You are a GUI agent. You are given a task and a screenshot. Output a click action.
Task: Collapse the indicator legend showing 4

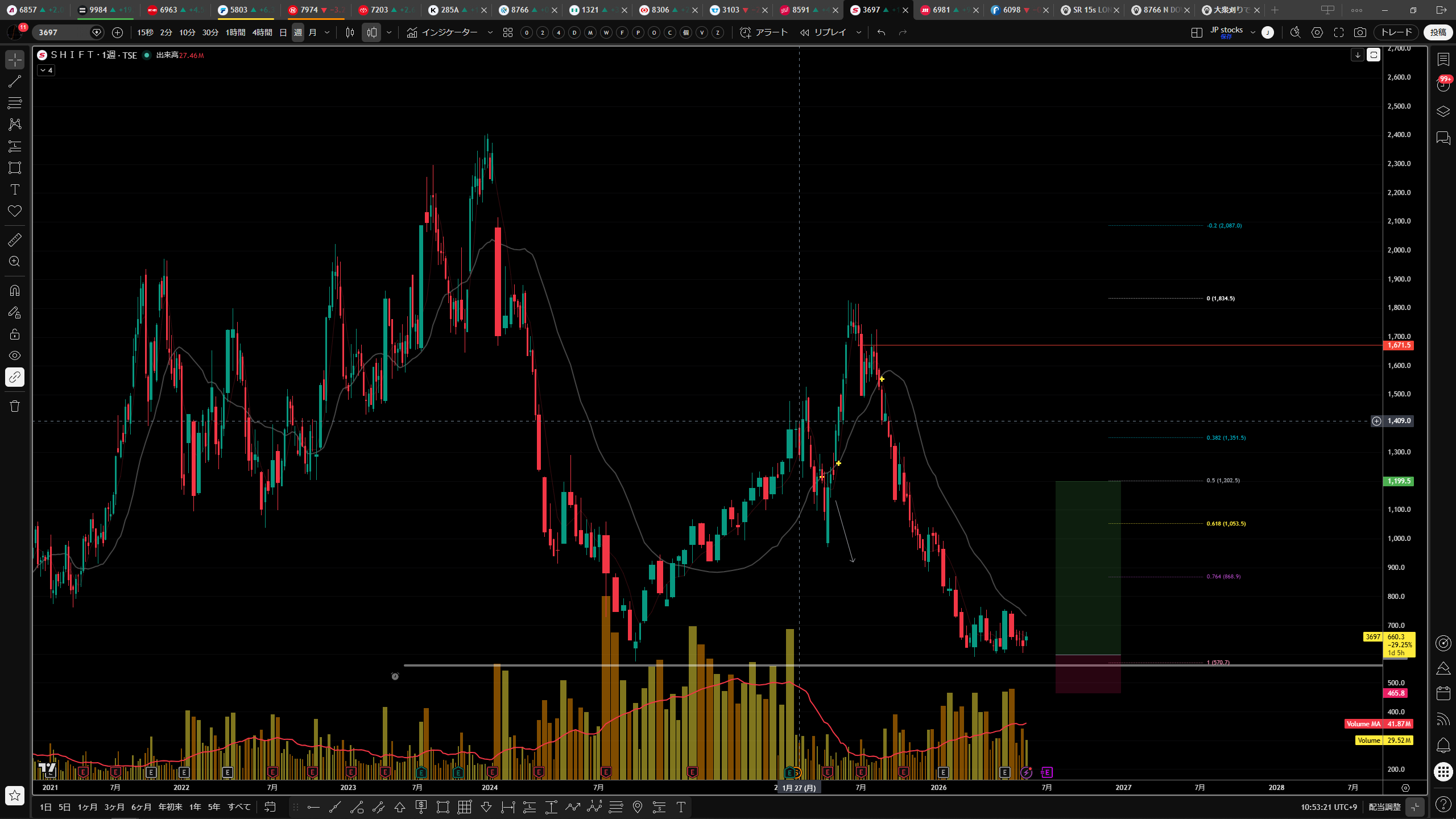pyautogui.click(x=46, y=71)
